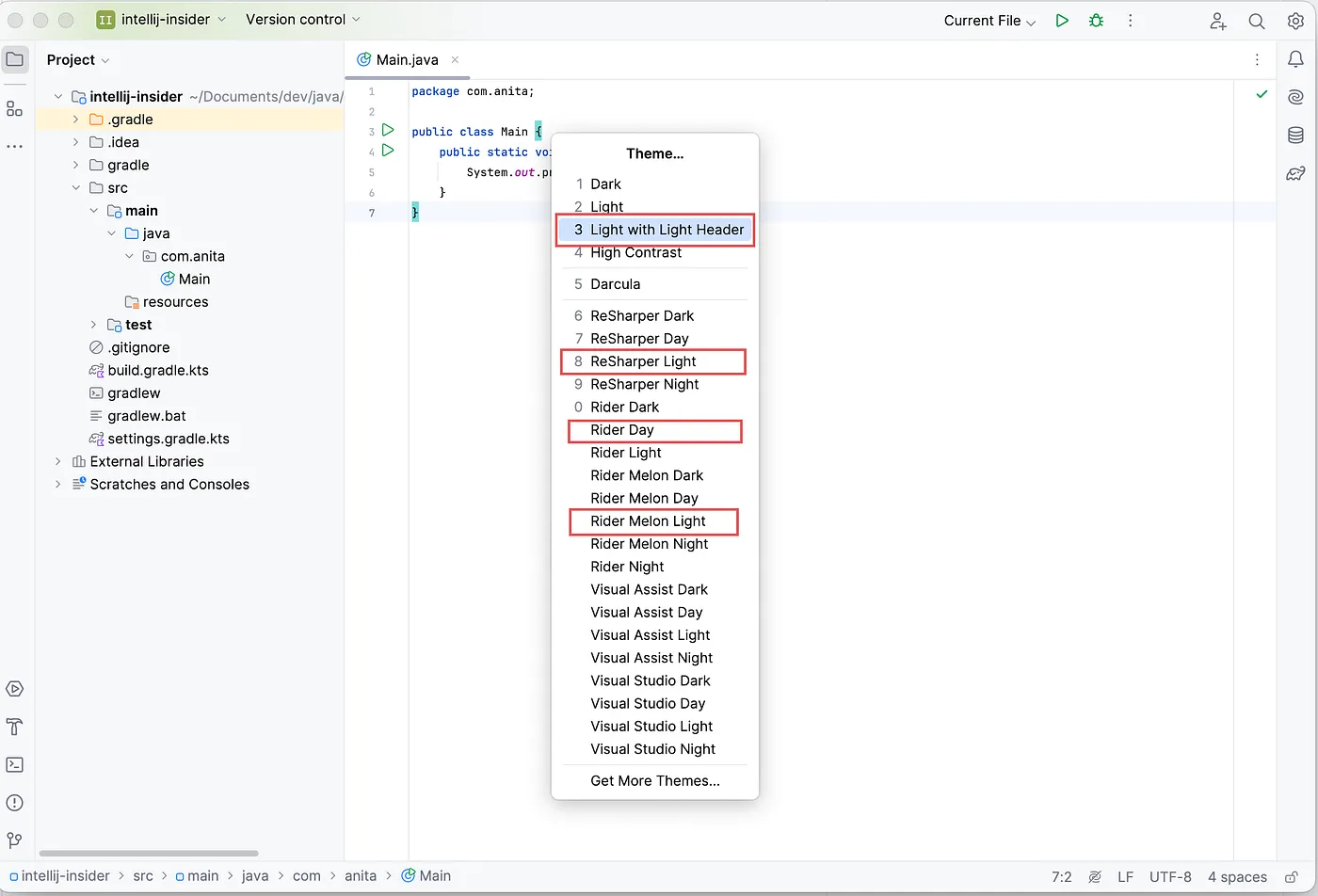The image size is (1318, 896).
Task: Open the Git version control tool window
Action: [x=14, y=840]
